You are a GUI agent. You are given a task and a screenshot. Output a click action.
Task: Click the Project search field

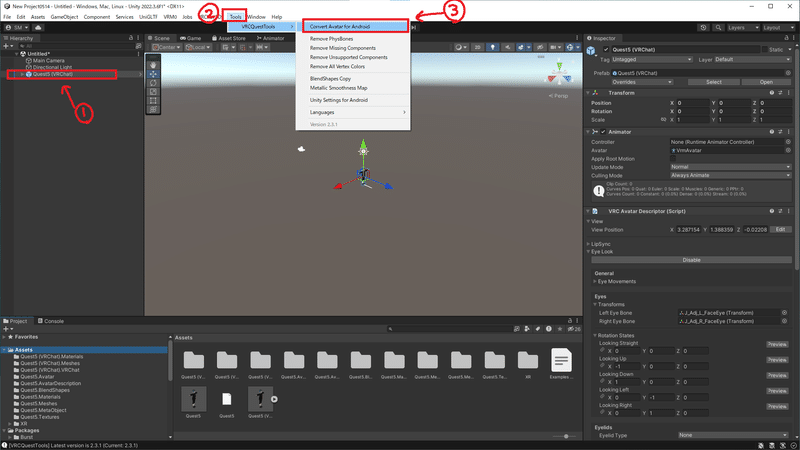(449, 329)
